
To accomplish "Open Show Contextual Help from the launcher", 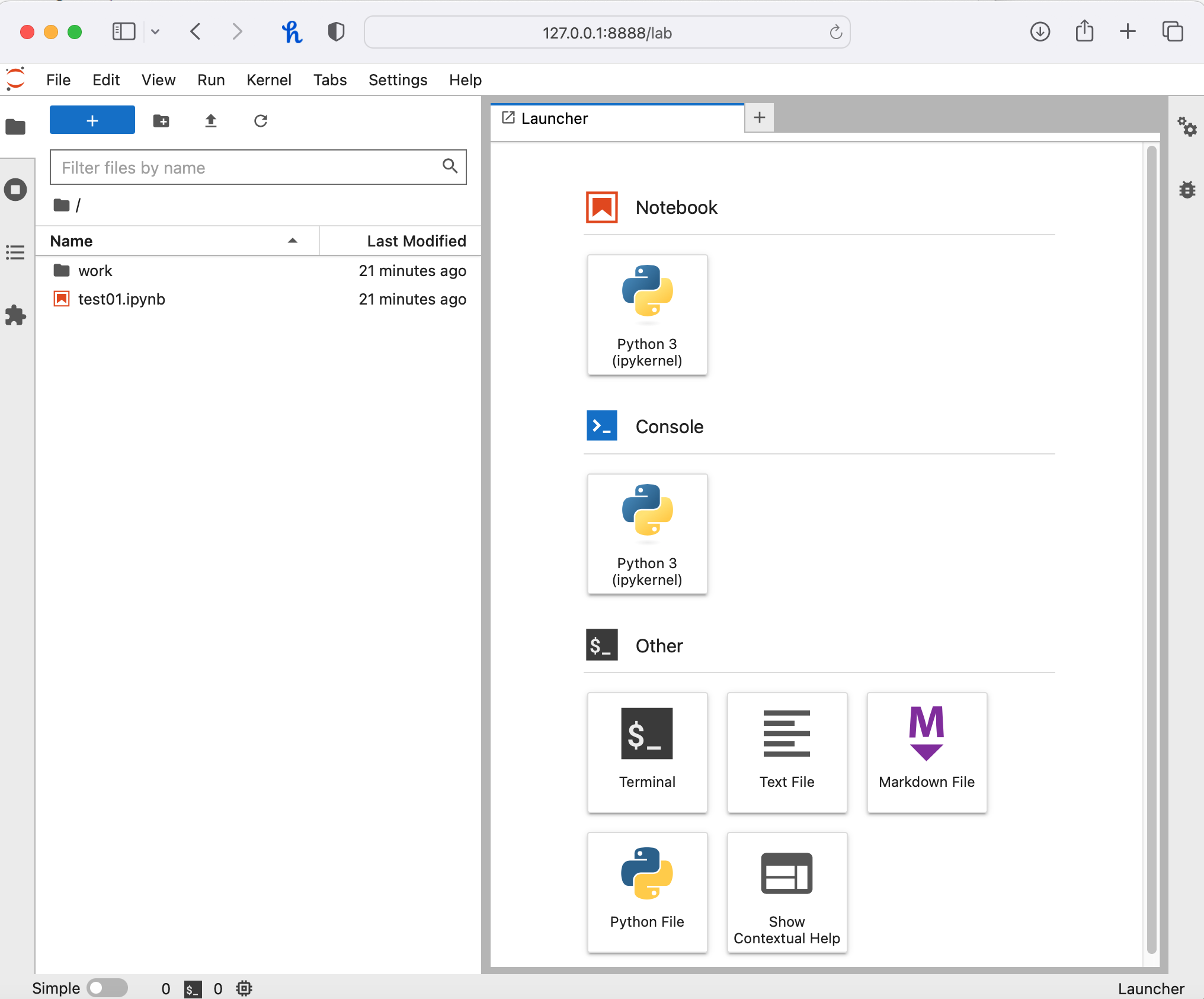I will click(786, 892).
